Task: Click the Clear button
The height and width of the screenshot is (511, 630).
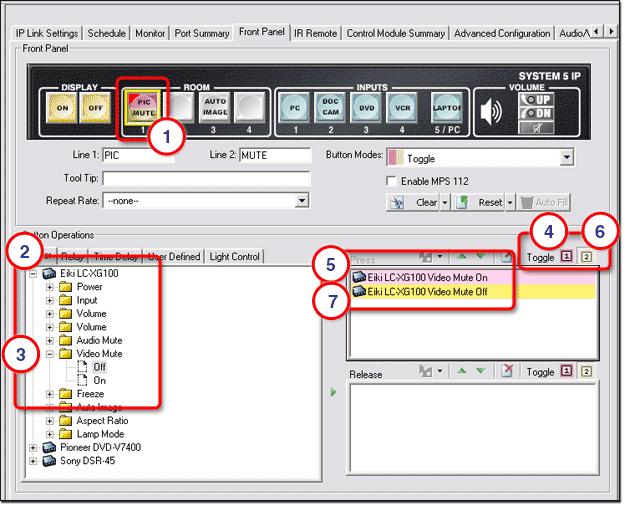Action: (x=420, y=201)
